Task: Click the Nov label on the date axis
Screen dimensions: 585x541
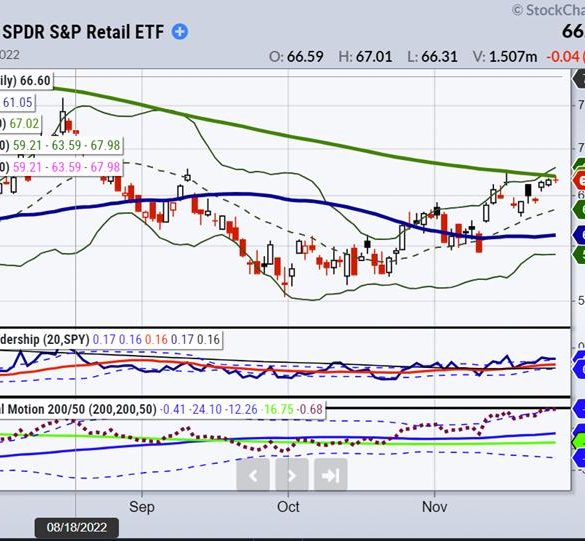Action: click(435, 507)
